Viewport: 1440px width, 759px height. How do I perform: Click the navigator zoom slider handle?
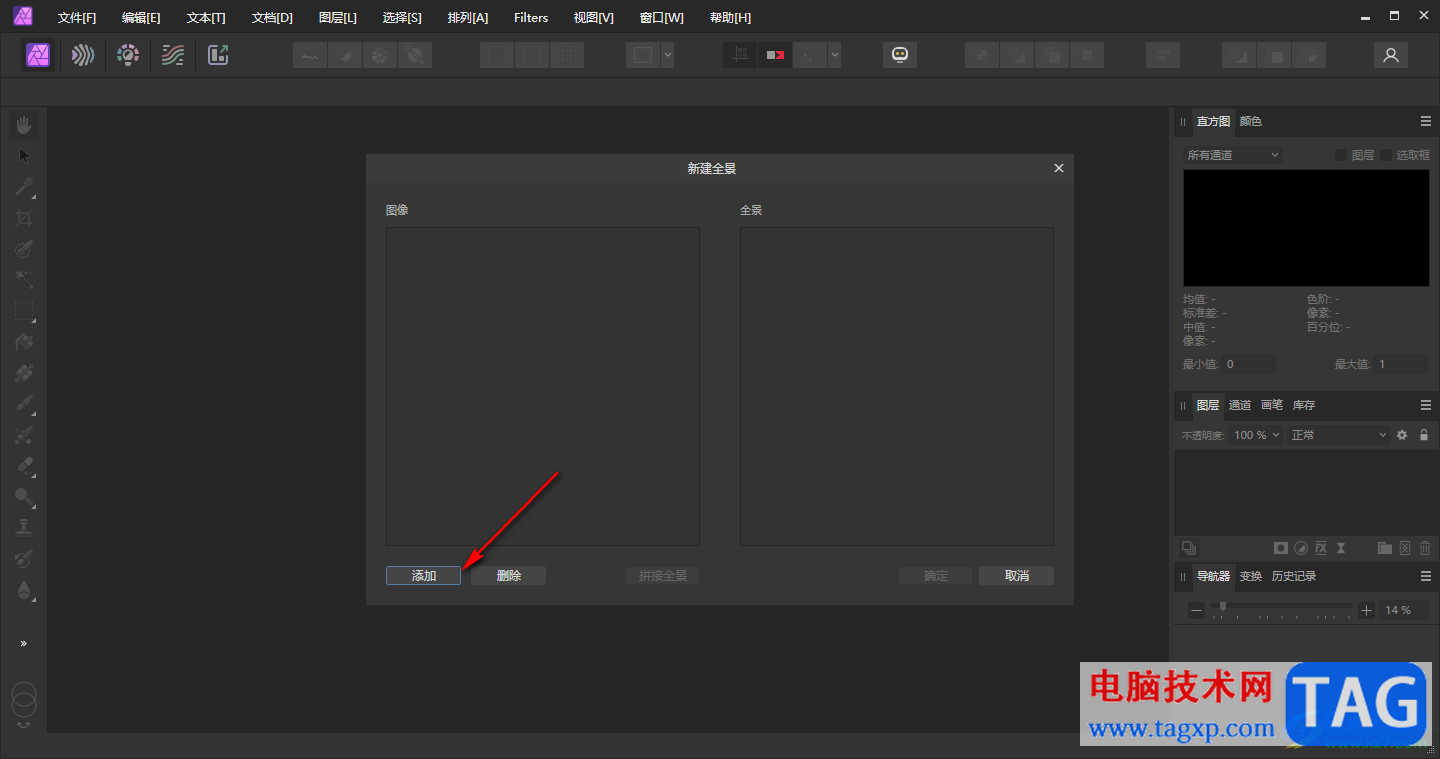pos(1222,606)
